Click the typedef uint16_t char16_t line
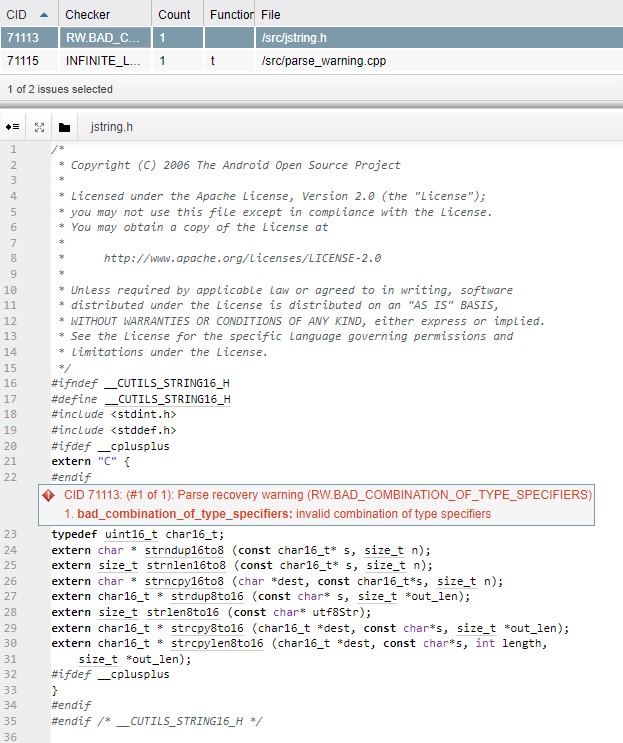The height and width of the screenshot is (743, 623). click(x=130, y=535)
